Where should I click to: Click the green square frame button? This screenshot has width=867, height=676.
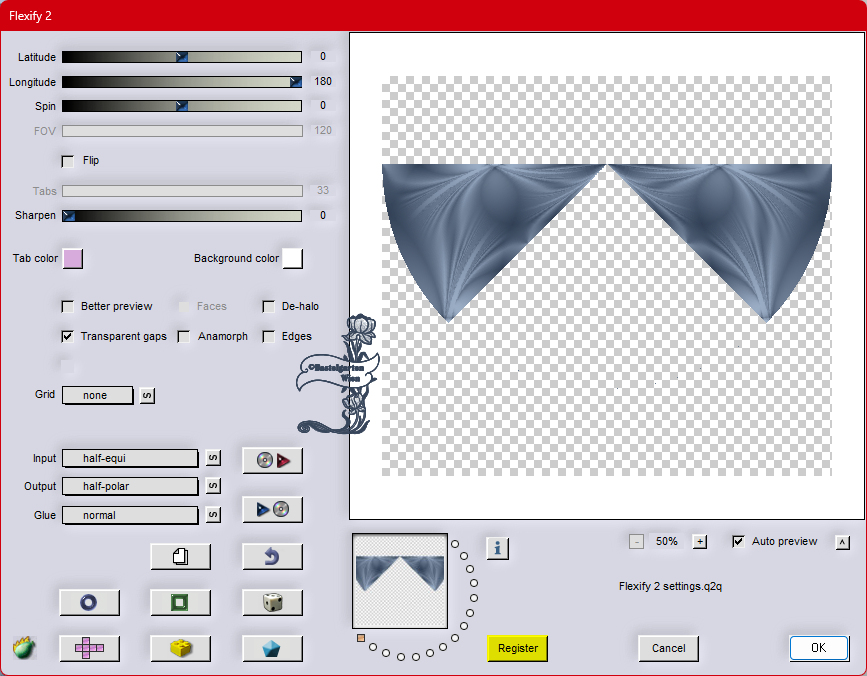180,602
